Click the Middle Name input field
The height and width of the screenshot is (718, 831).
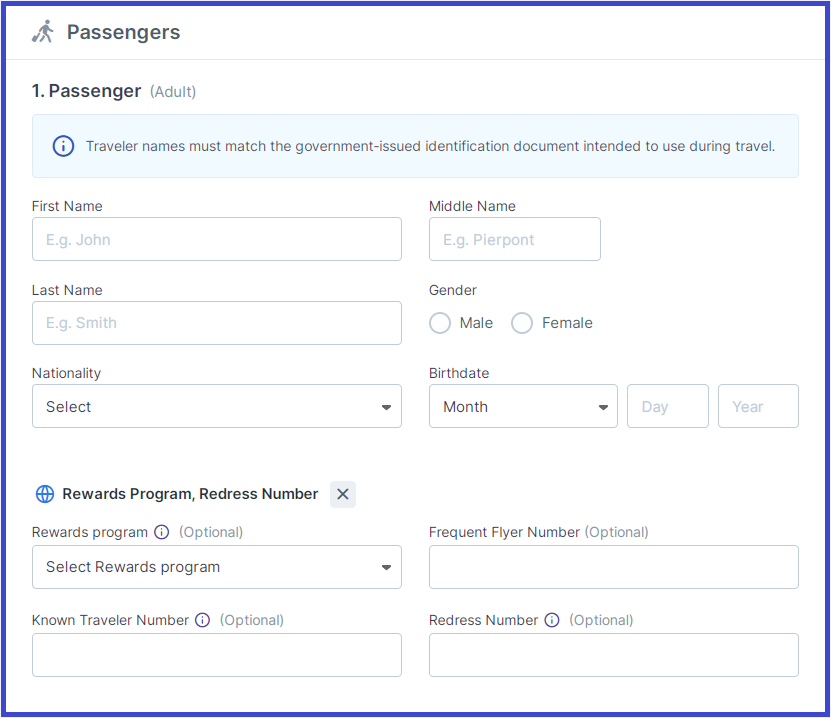point(514,239)
